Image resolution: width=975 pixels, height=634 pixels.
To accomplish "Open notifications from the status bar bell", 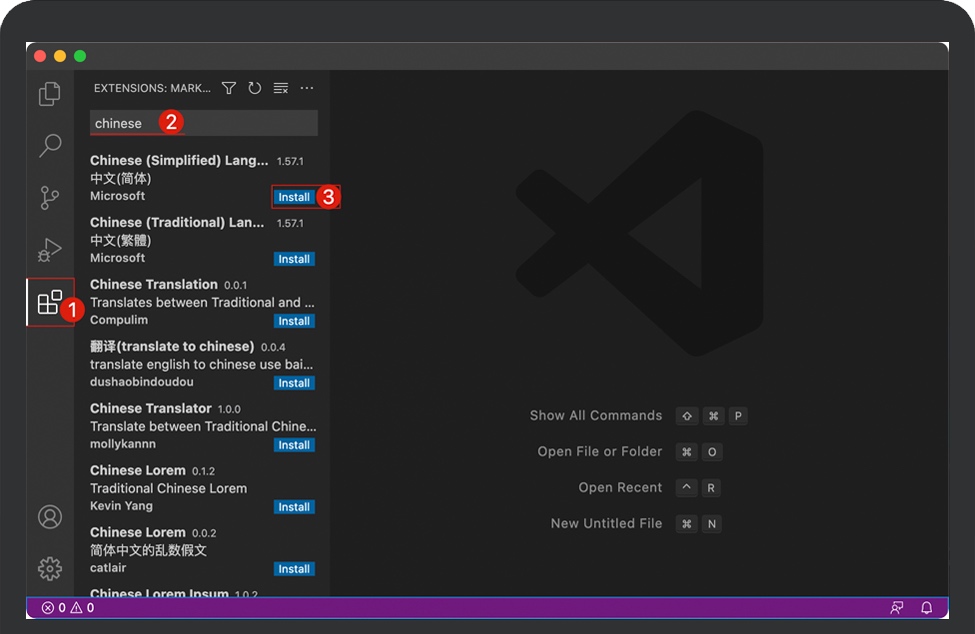I will (926, 607).
